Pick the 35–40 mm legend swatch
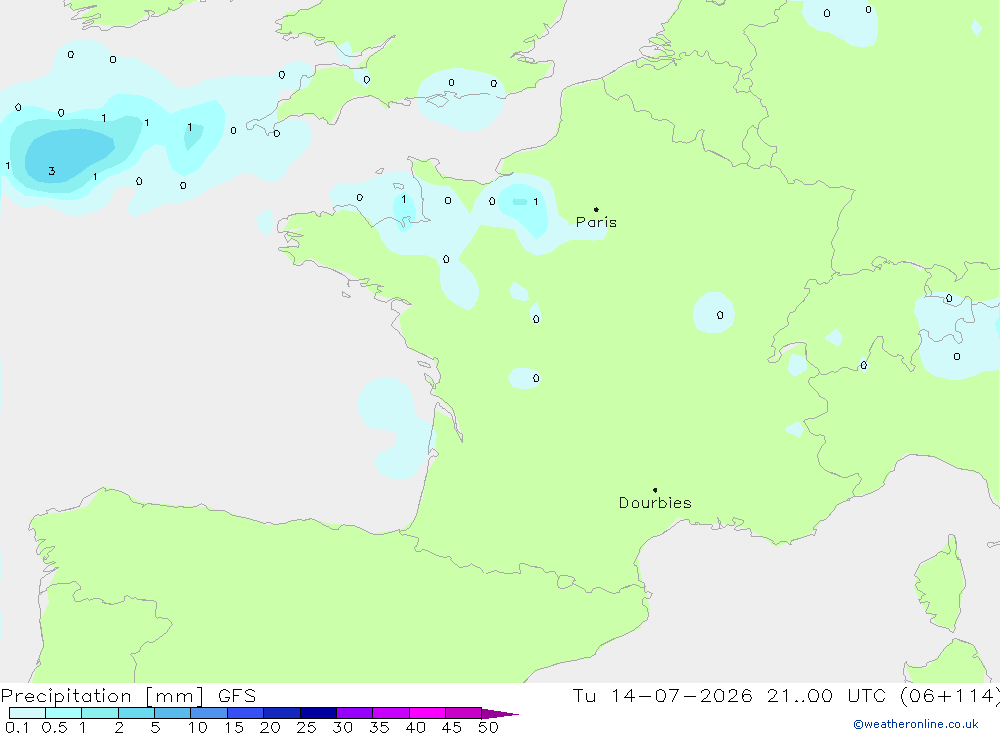The image size is (1000, 733). pos(391,713)
